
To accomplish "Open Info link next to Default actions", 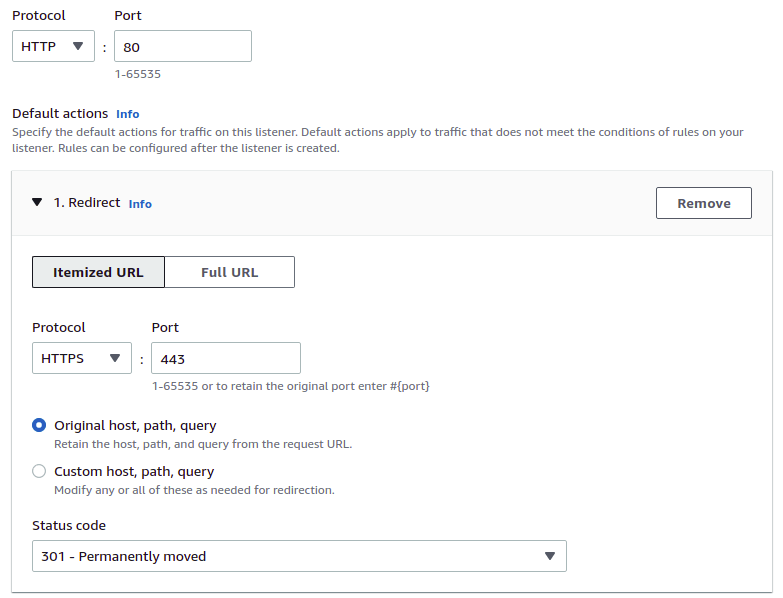I will [x=128, y=114].
